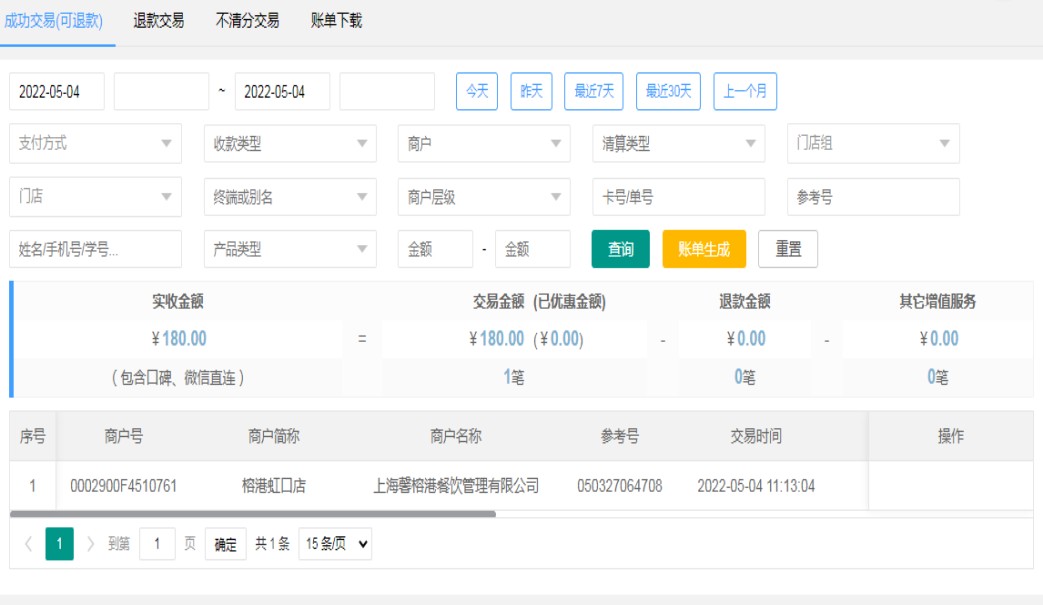Expand the 清算类型 dropdown

click(x=678, y=144)
